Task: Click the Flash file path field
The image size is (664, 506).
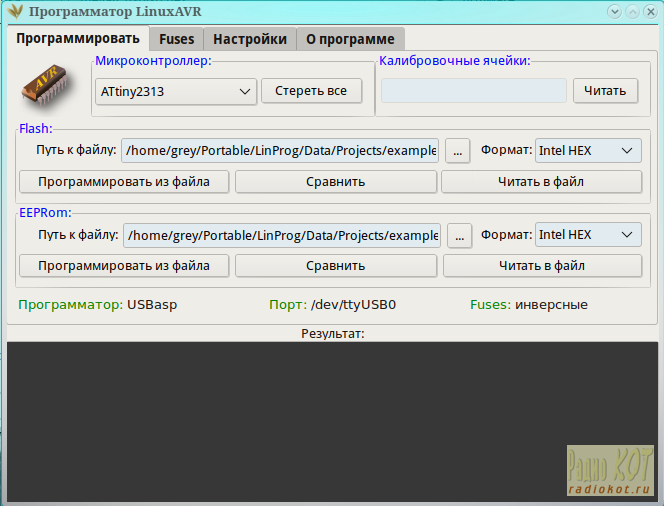Action: [280, 151]
